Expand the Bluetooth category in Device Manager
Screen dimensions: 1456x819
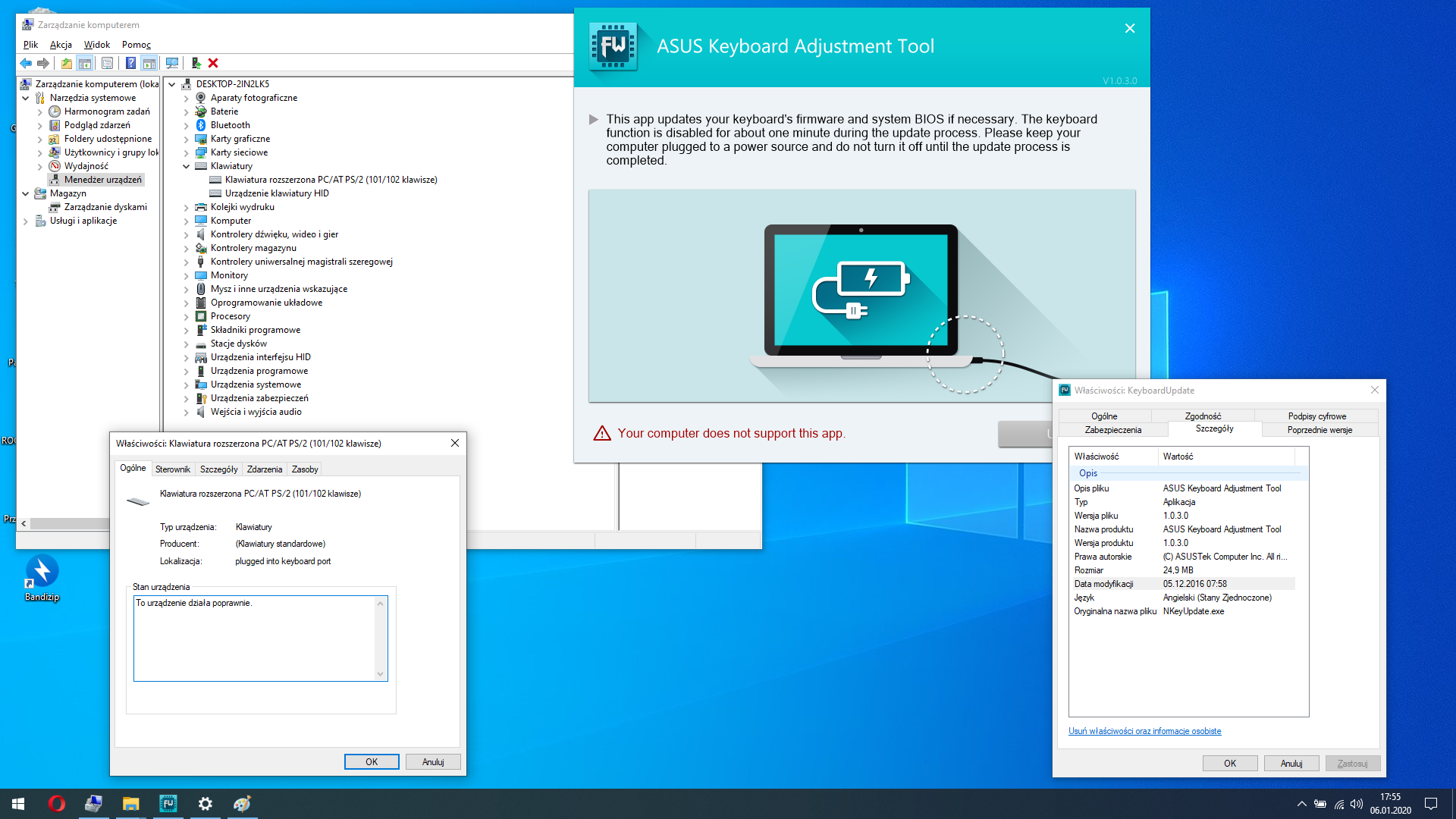pyautogui.click(x=186, y=124)
